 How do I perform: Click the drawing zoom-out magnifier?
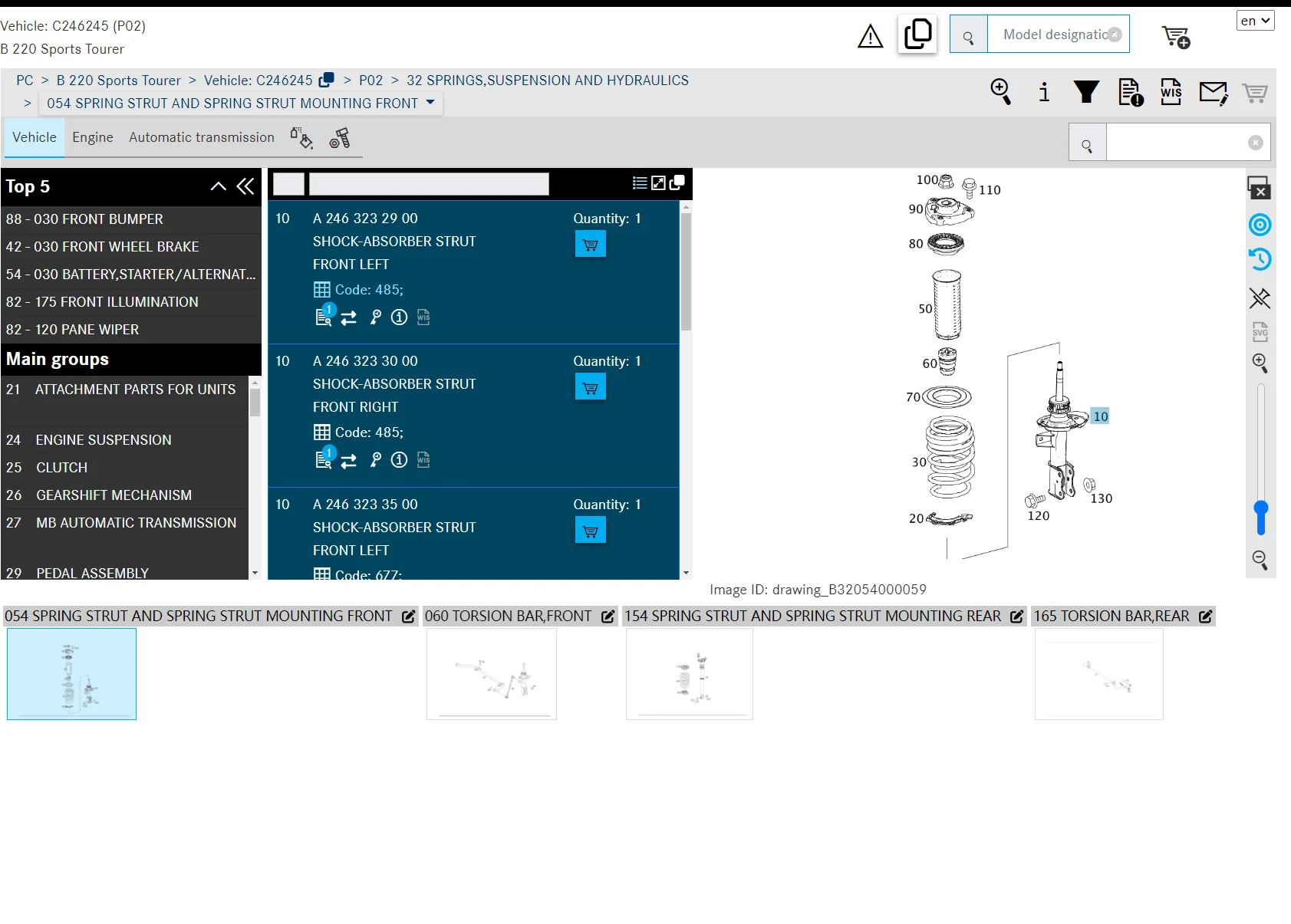1260,560
